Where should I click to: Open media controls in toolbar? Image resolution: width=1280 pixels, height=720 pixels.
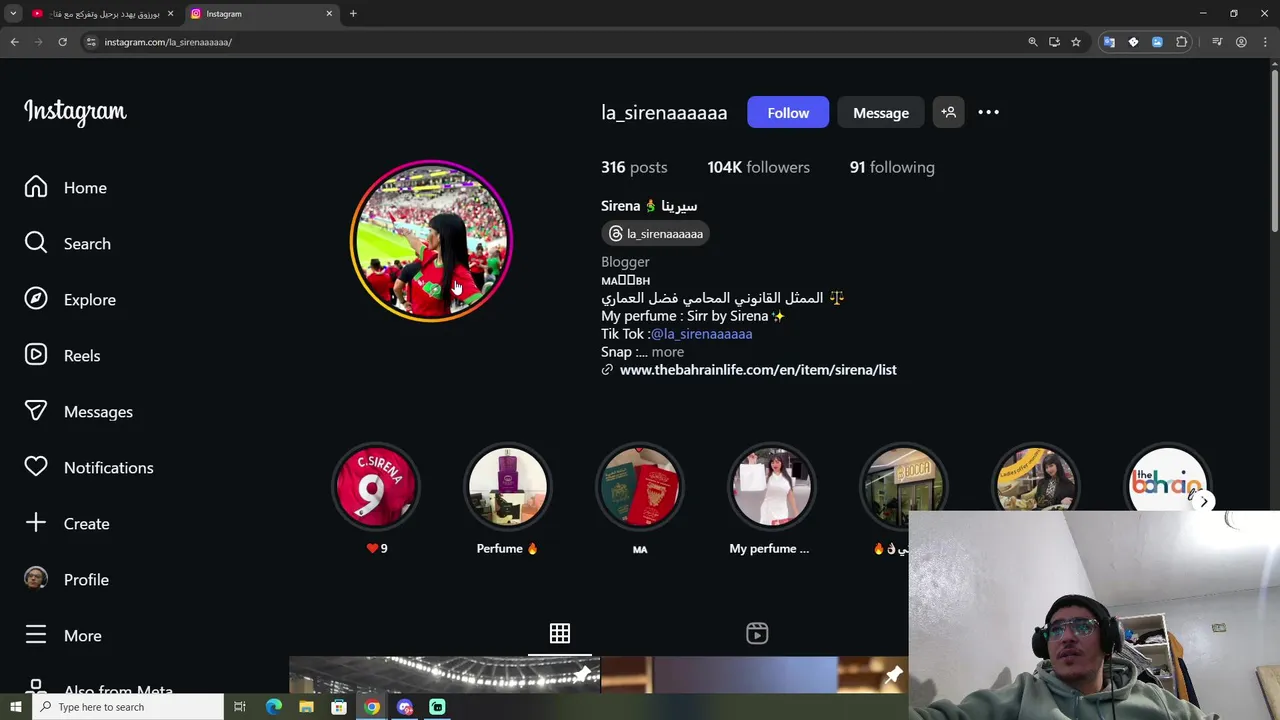pos(1217,42)
